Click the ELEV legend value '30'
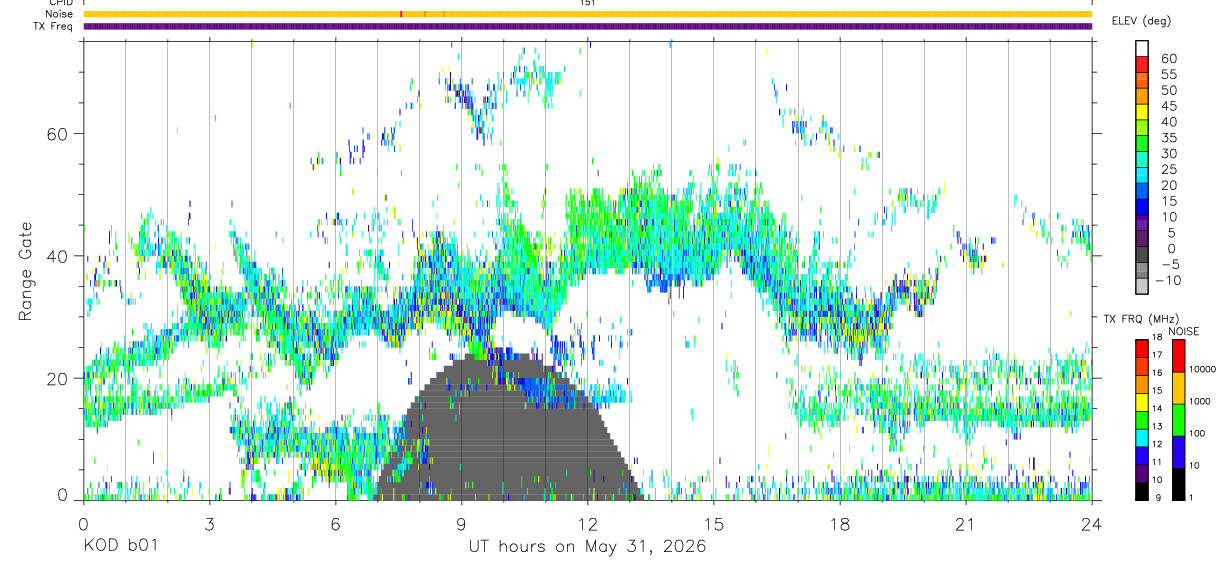The height and width of the screenshot is (567, 1228). [x=1168, y=154]
